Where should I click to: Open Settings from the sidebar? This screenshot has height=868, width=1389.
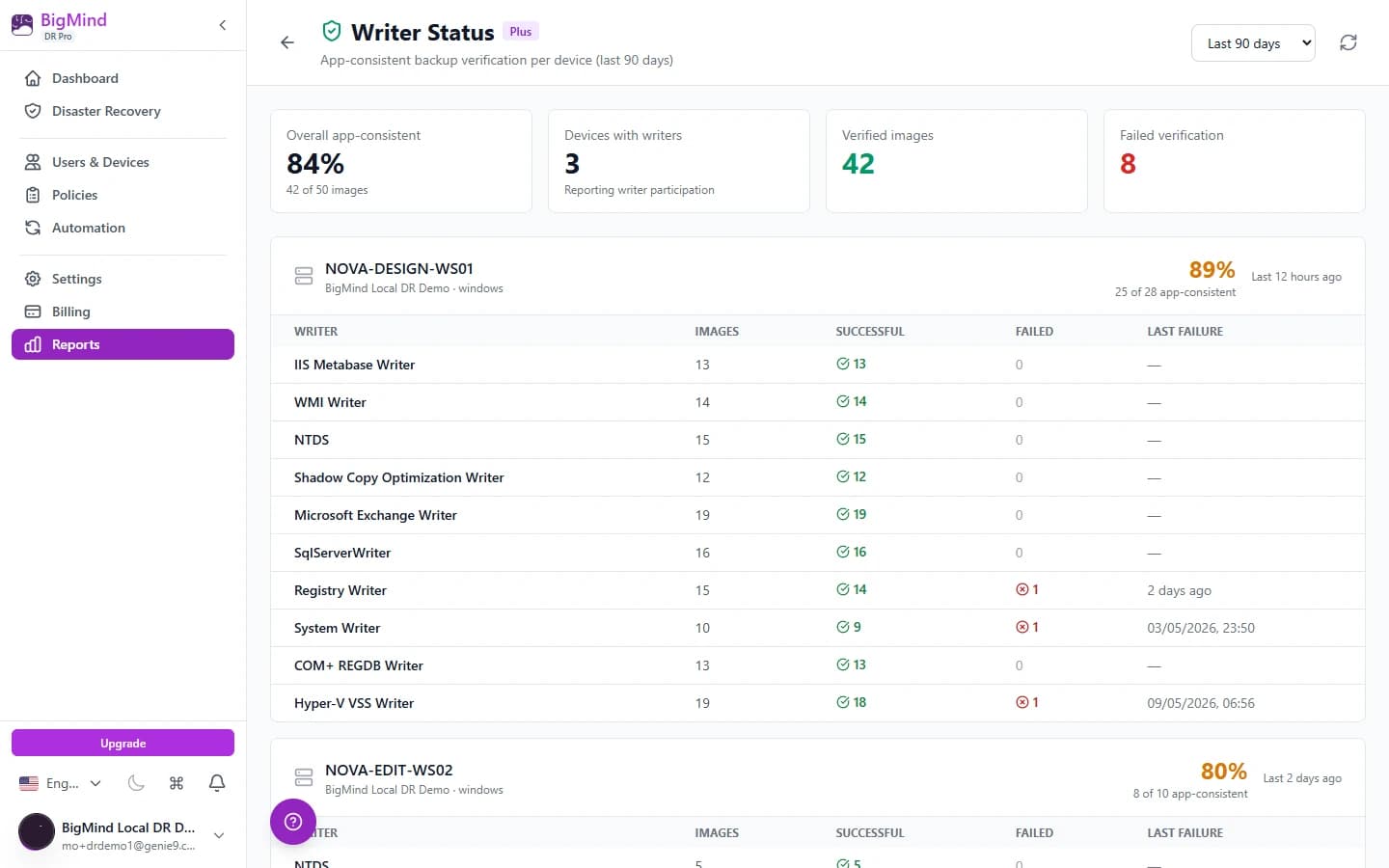[123, 279]
